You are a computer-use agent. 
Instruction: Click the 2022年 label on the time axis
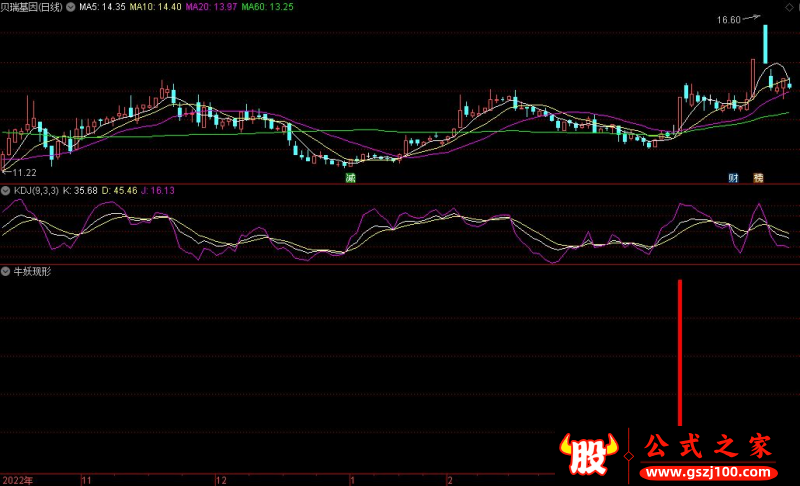16,480
